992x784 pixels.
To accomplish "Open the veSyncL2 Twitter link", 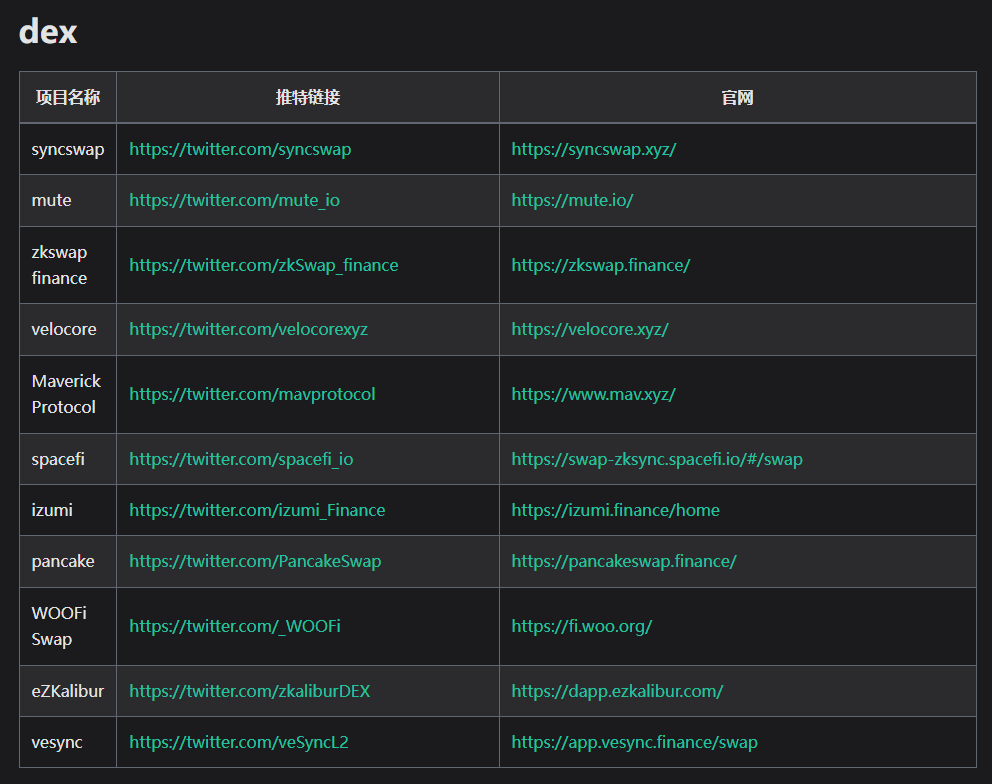I will pos(239,743).
